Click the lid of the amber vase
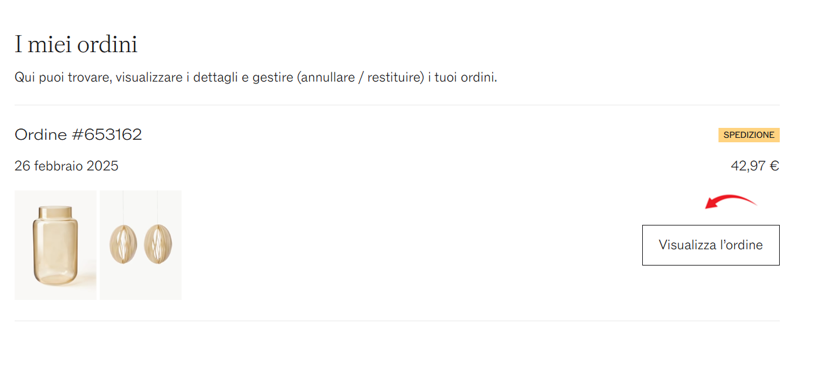 (x=55, y=212)
